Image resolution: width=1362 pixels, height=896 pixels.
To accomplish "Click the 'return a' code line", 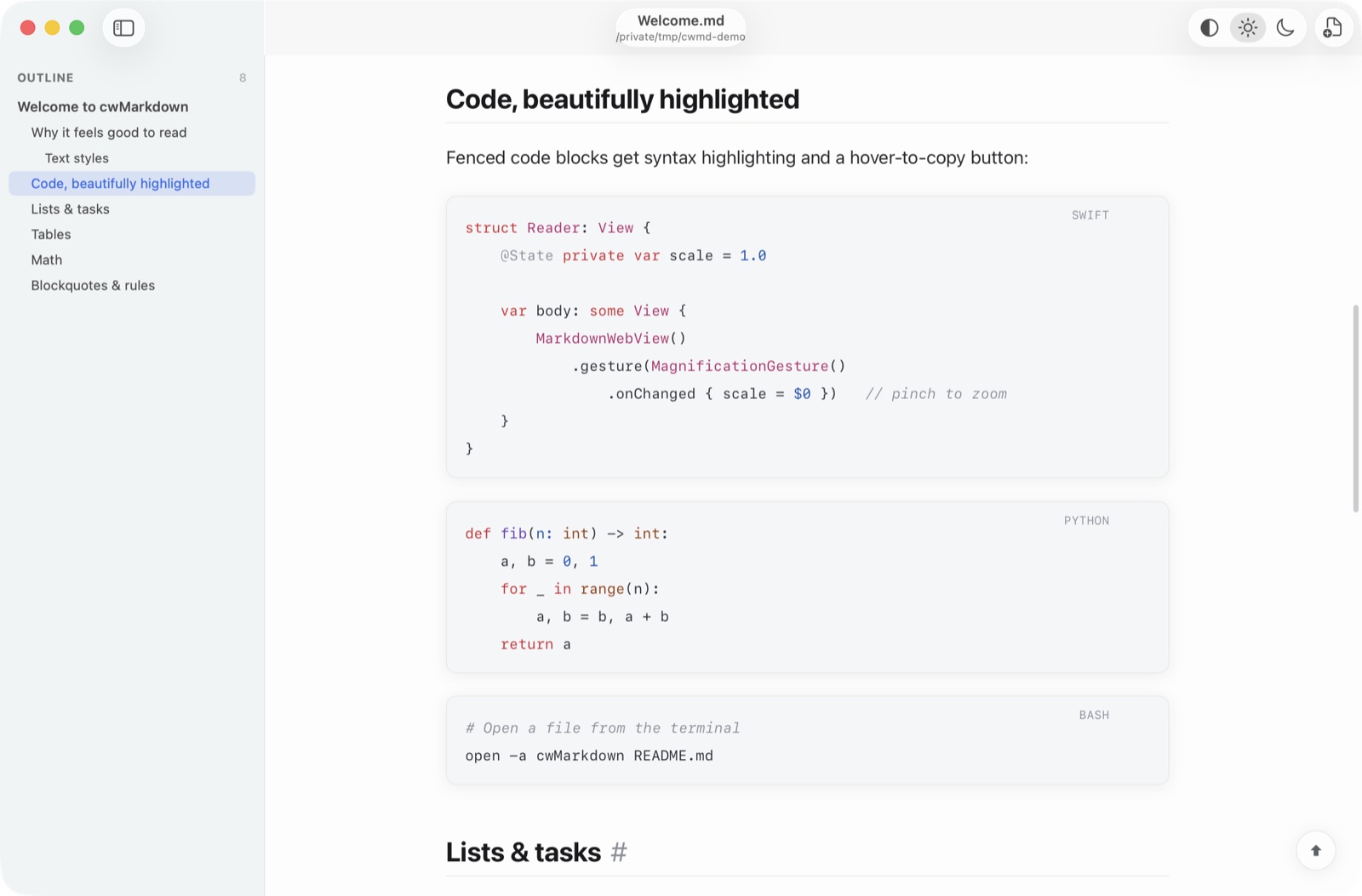I will (x=535, y=644).
